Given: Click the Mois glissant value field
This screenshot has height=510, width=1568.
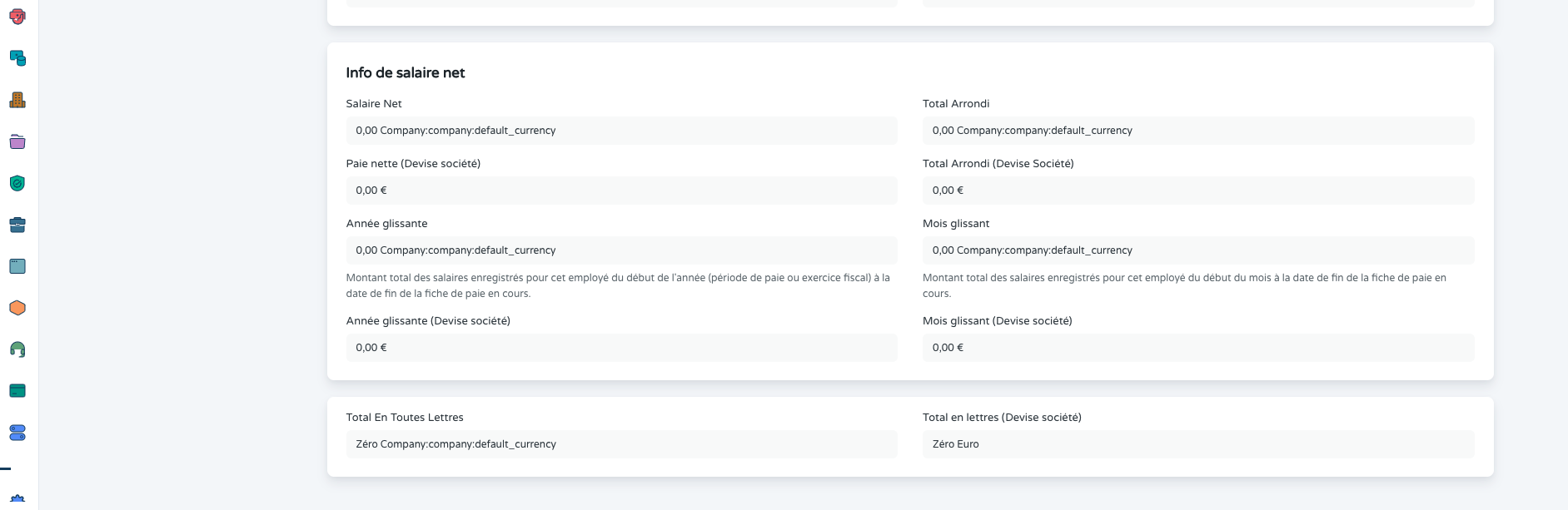Looking at the screenshot, I should coord(1197,250).
